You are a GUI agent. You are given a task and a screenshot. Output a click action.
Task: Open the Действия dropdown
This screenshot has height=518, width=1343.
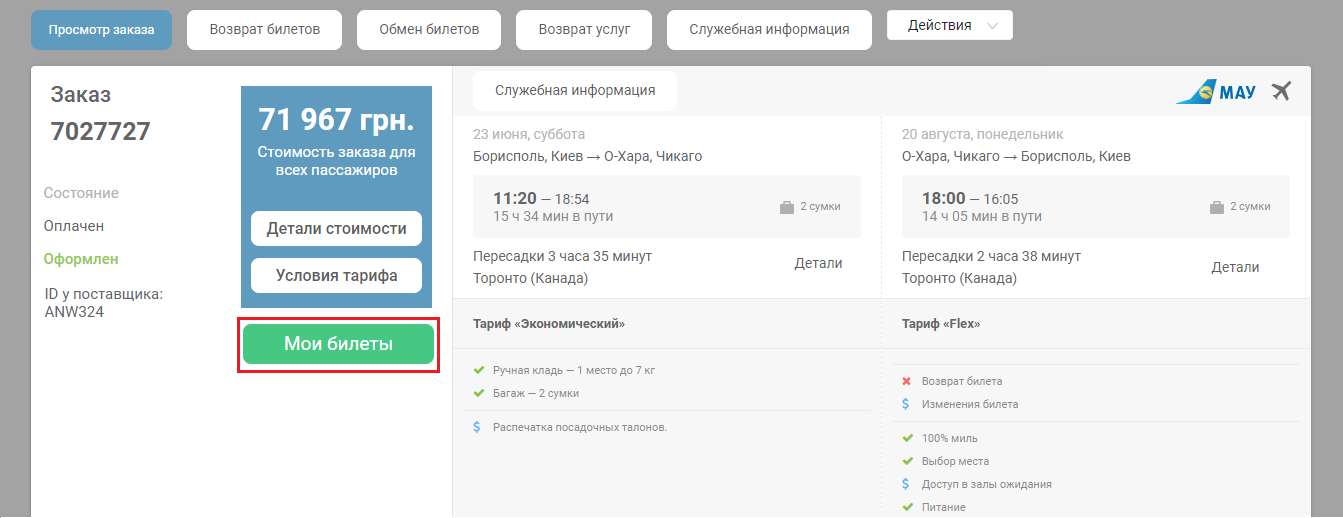[x=949, y=26]
